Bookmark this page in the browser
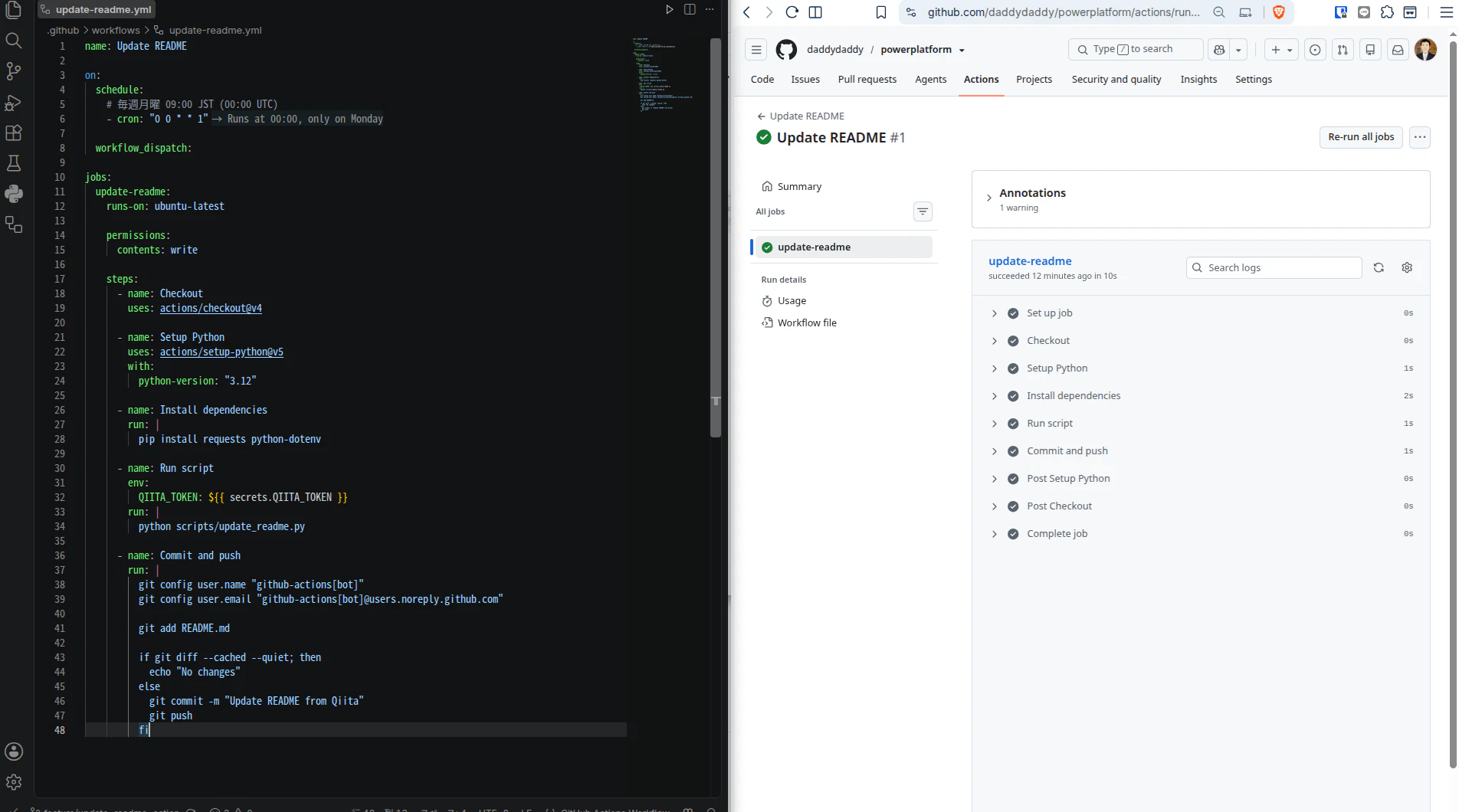Image resolution: width=1459 pixels, height=812 pixels. click(881, 12)
